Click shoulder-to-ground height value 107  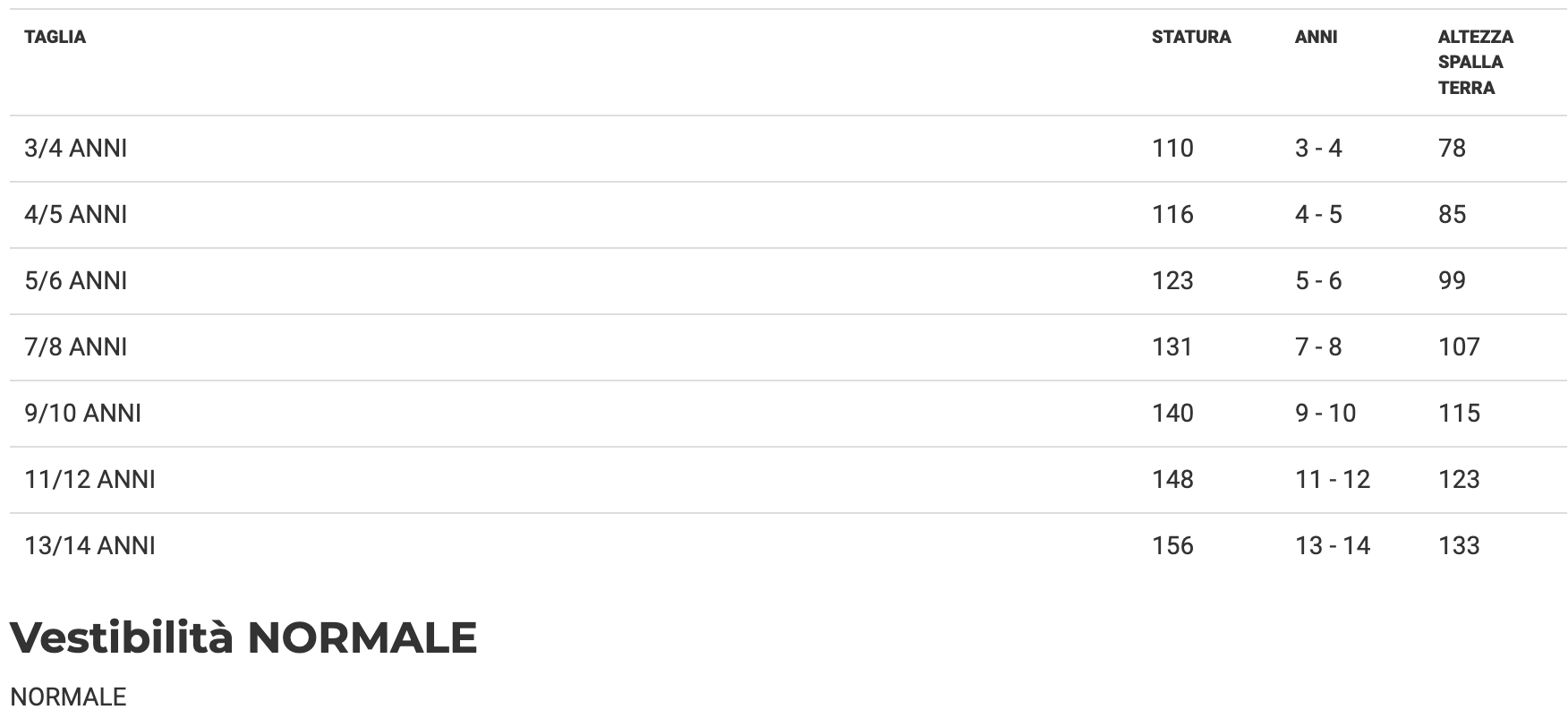(1459, 347)
